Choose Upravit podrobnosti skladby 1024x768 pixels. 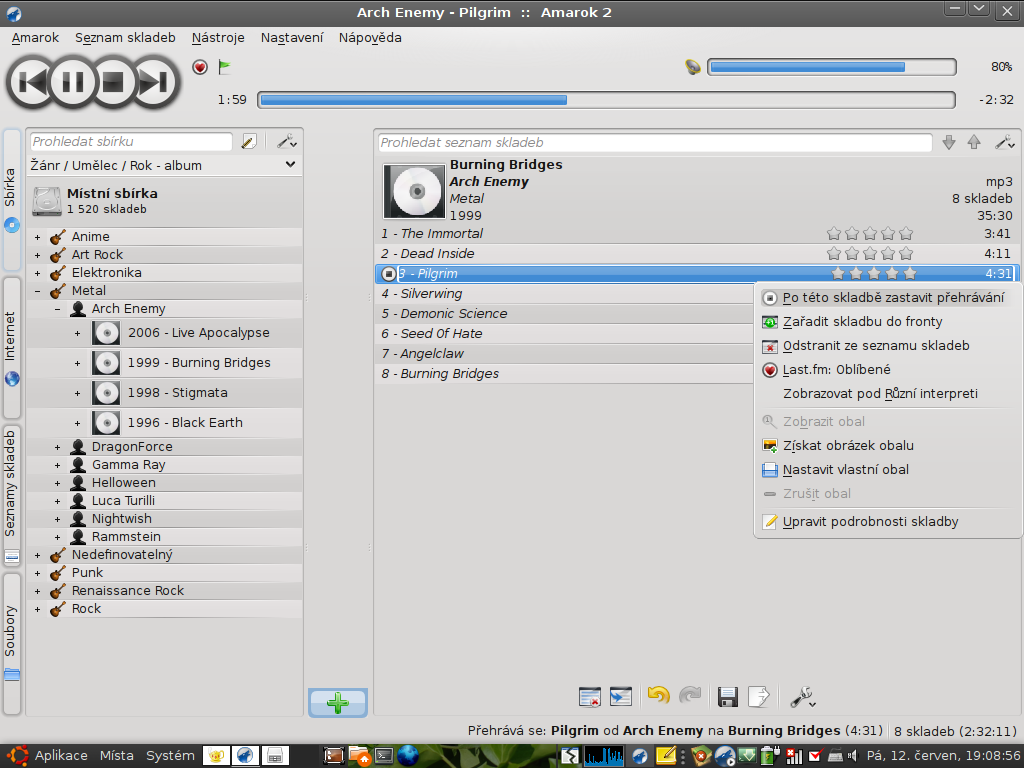point(888,522)
